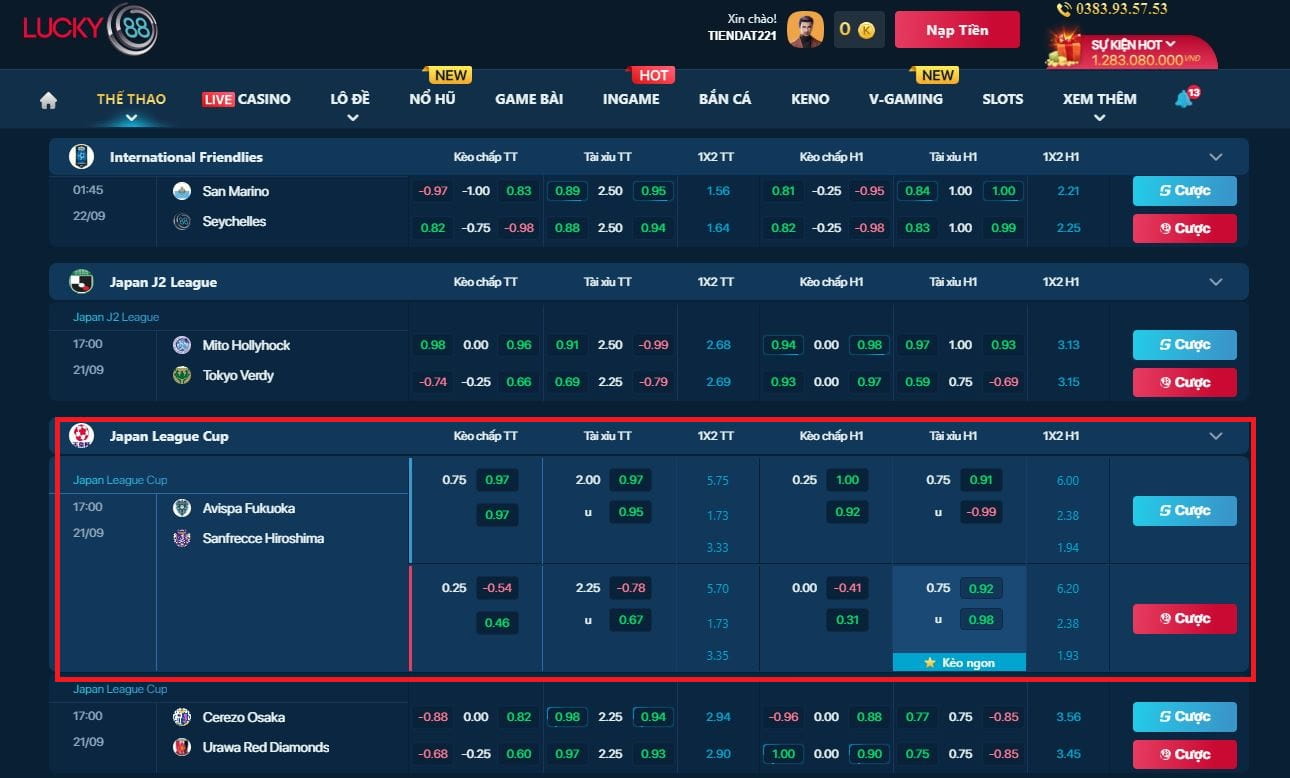Open Bắn Cá menu item
Screen dimensions: 1290x778
725,99
